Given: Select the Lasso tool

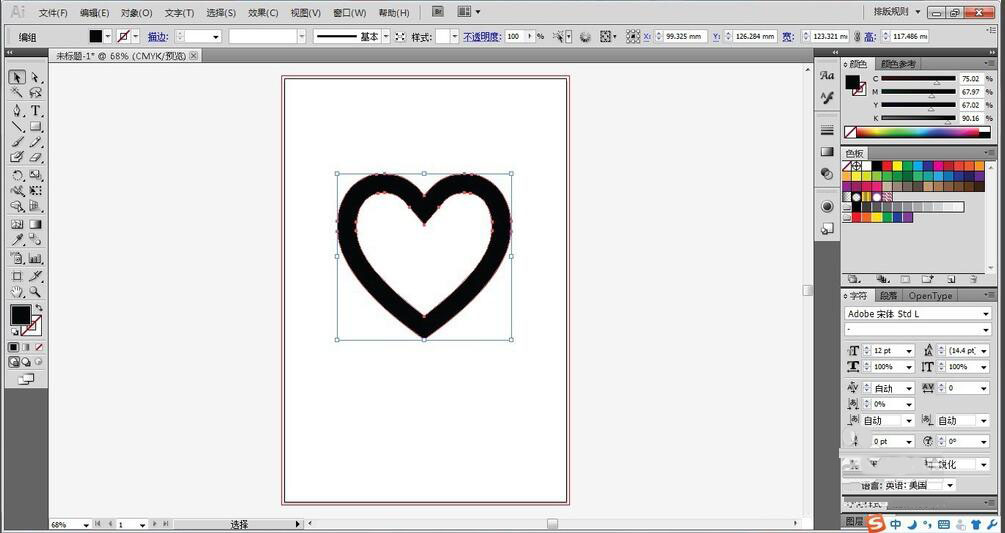Looking at the screenshot, I should click(35, 94).
